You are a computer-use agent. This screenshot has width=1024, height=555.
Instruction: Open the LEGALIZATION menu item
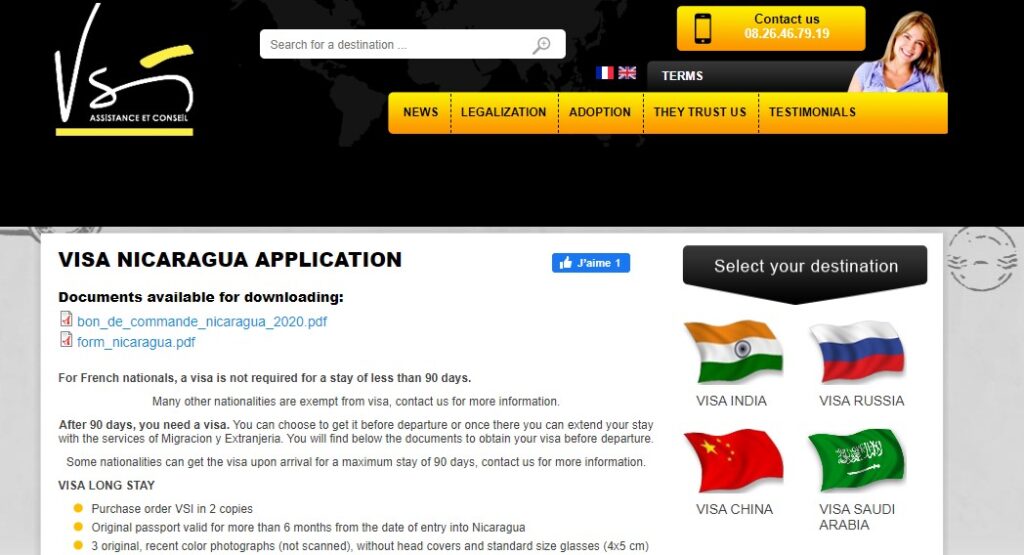[504, 112]
